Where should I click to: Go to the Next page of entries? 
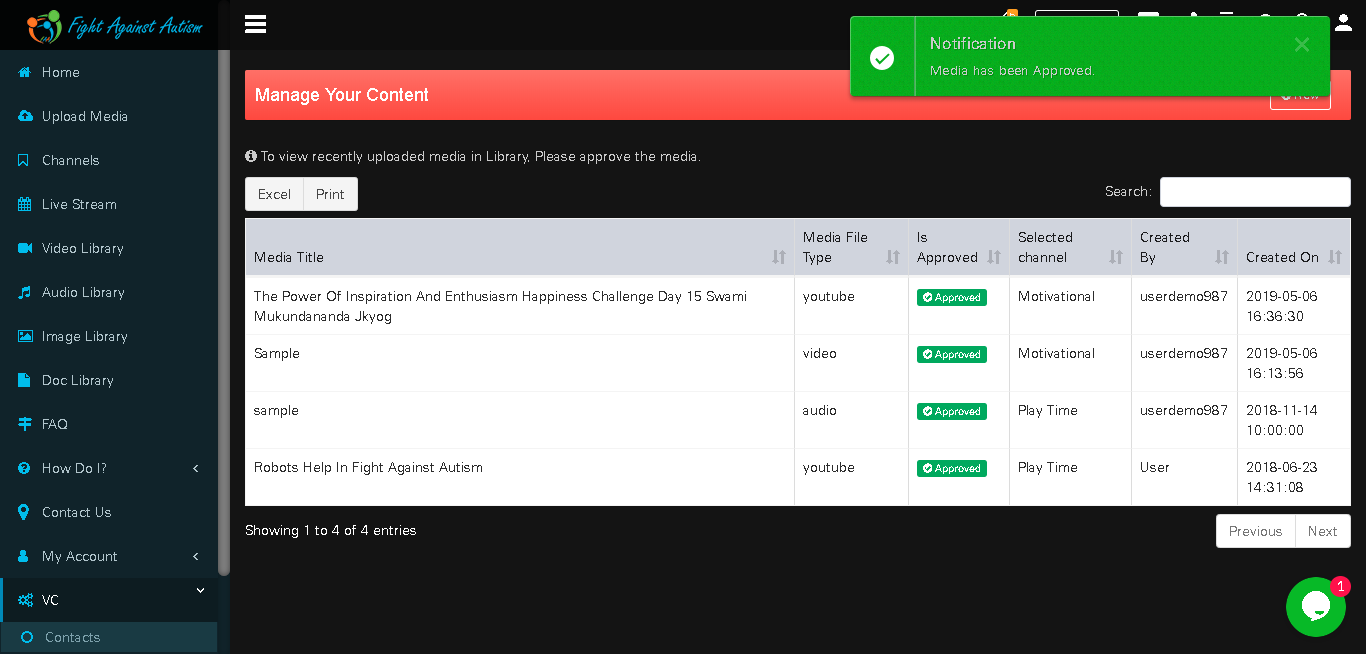click(1322, 531)
